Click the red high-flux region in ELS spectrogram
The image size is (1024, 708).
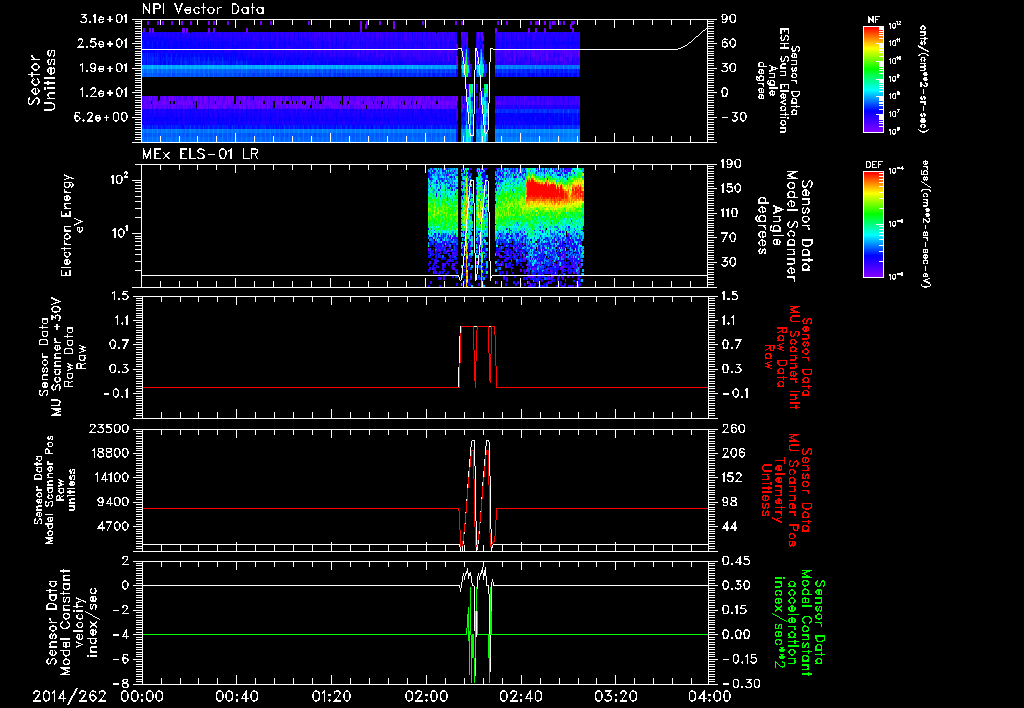tap(554, 189)
